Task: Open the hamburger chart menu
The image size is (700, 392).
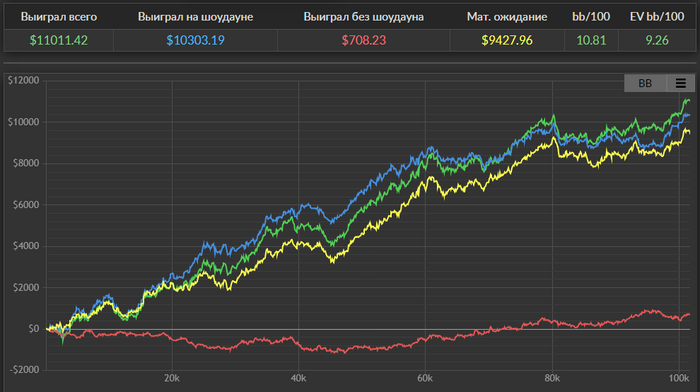Action: (x=680, y=83)
